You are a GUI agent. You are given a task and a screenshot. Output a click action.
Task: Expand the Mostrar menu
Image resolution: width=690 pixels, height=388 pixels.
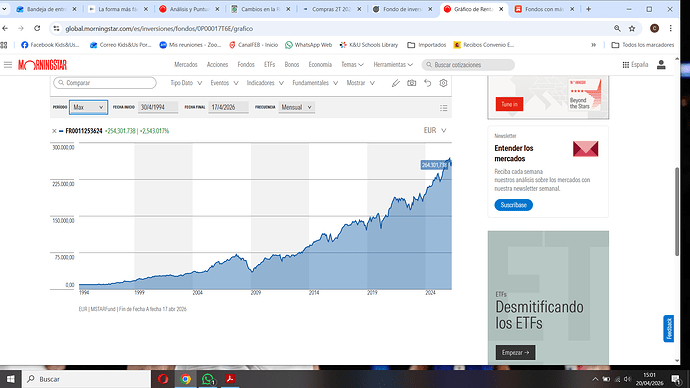click(360, 83)
